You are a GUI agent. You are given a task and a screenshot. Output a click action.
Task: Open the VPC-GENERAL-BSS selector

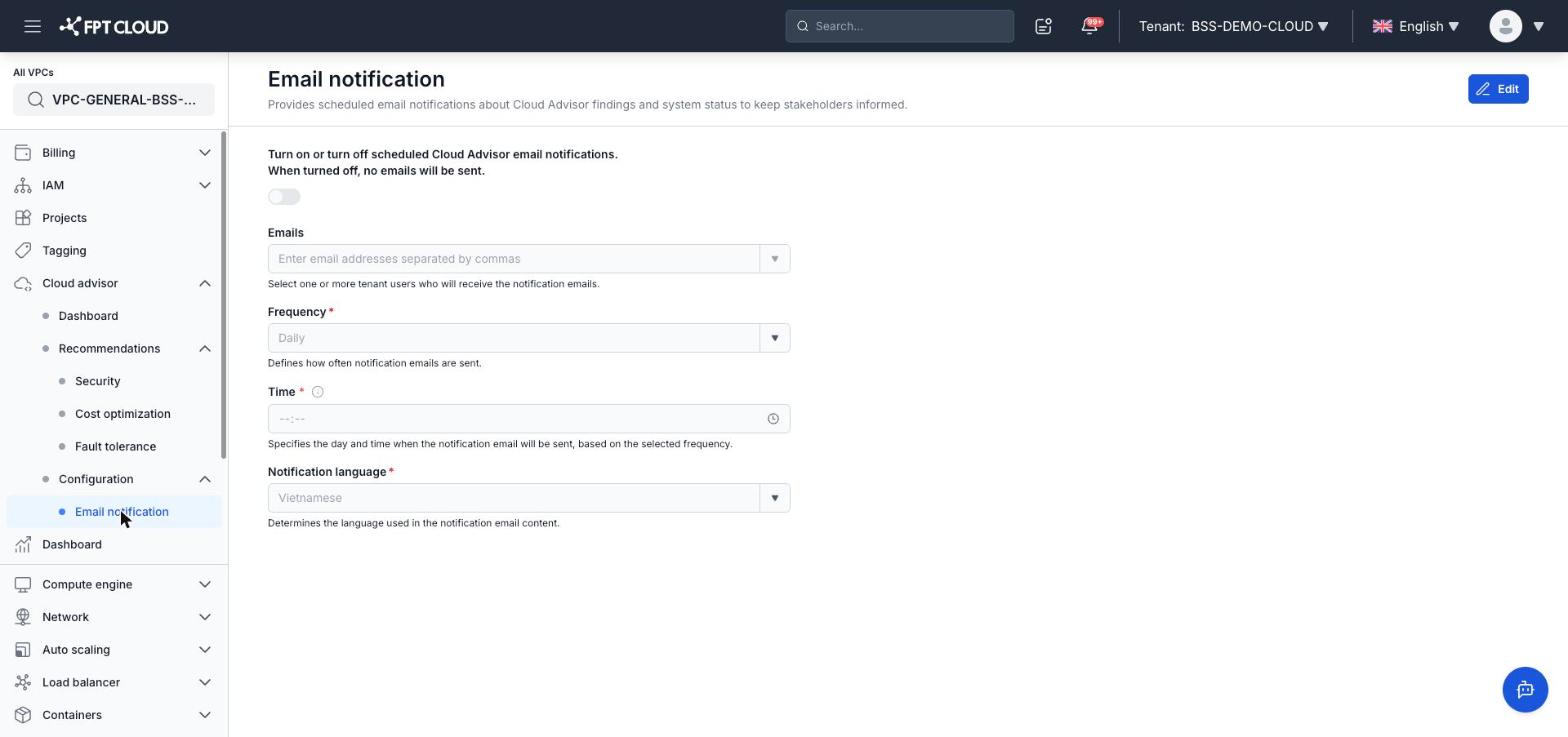(114, 100)
